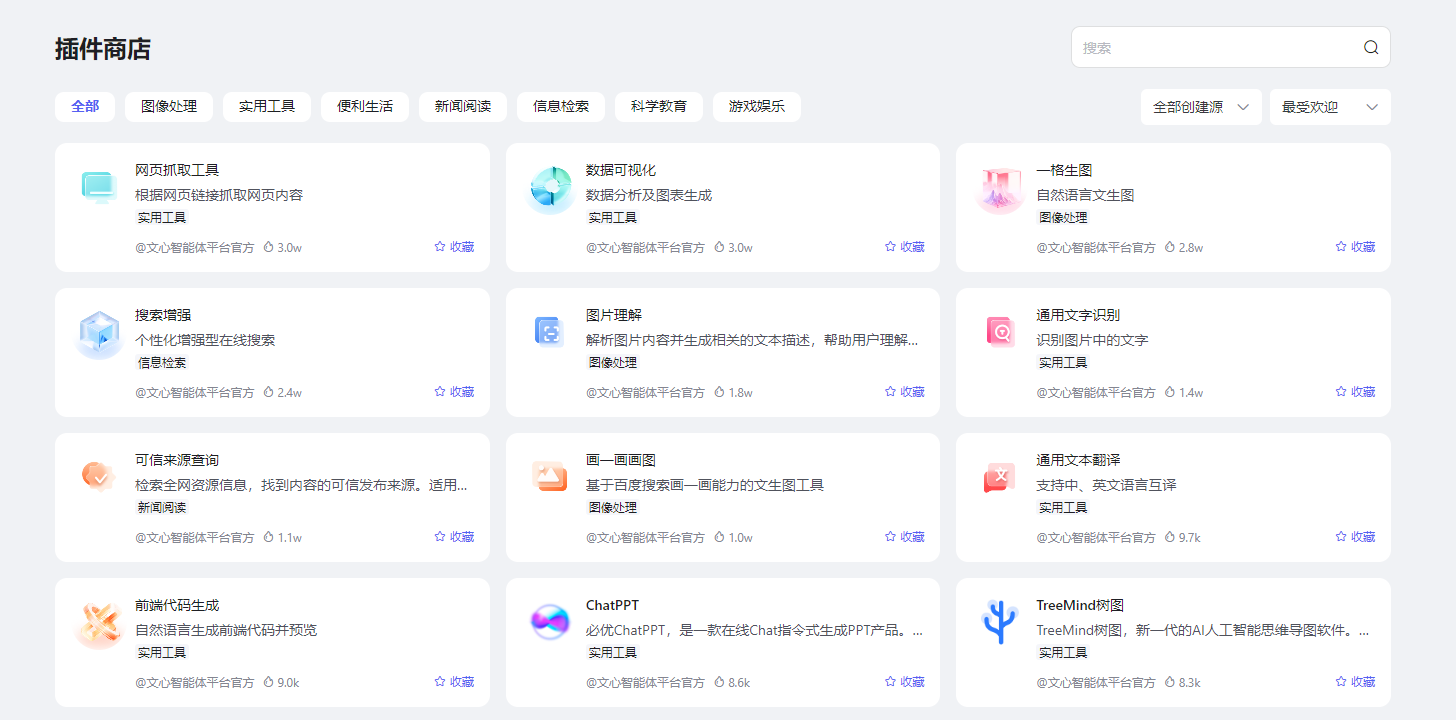Click description 基于百度搜索画一画能力的文生图工具
The image size is (1456, 720).
(x=705, y=485)
